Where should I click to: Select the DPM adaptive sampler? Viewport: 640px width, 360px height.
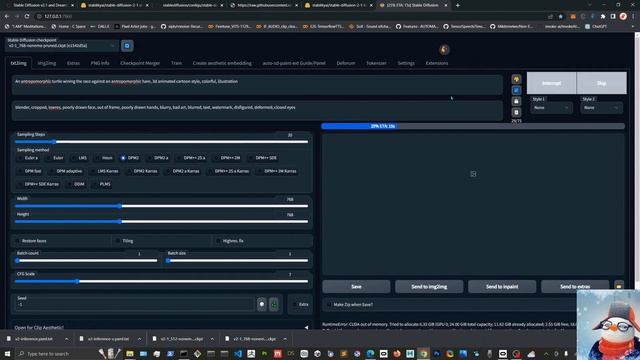pos(66,171)
